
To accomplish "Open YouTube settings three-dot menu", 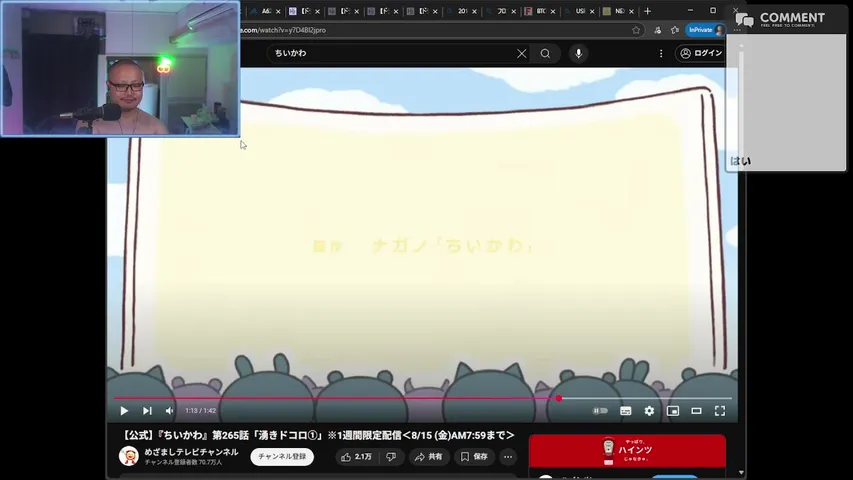I will (x=661, y=53).
